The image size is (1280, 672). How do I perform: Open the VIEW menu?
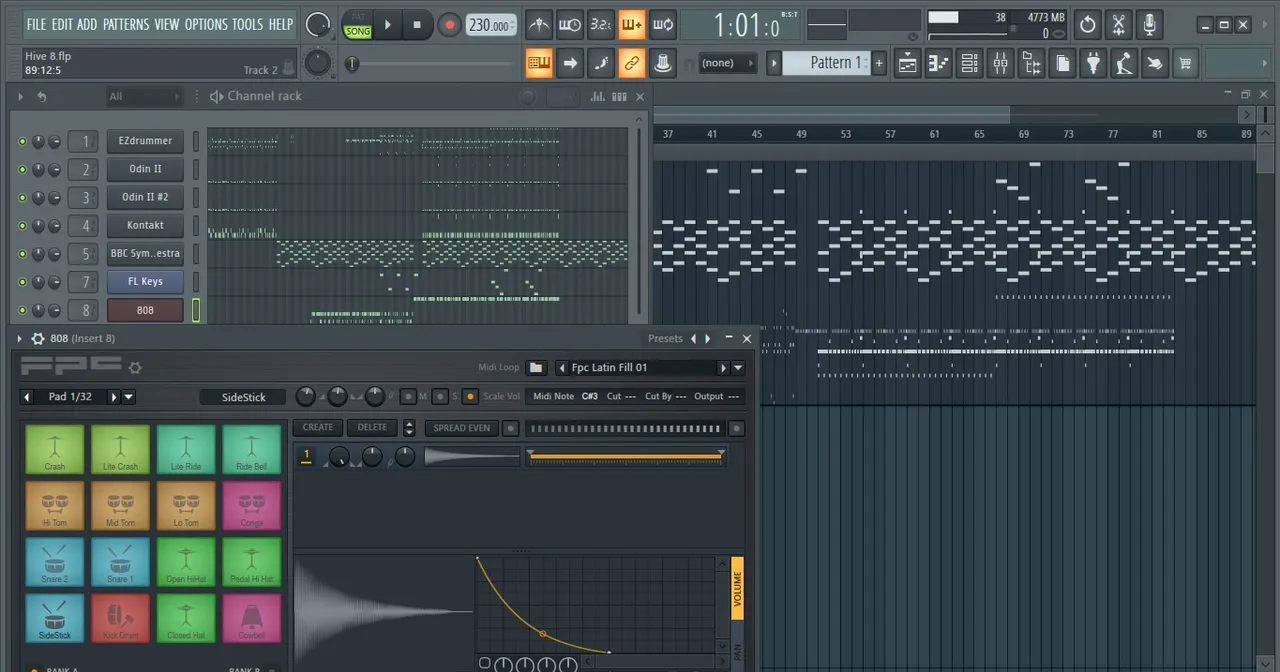(167, 24)
